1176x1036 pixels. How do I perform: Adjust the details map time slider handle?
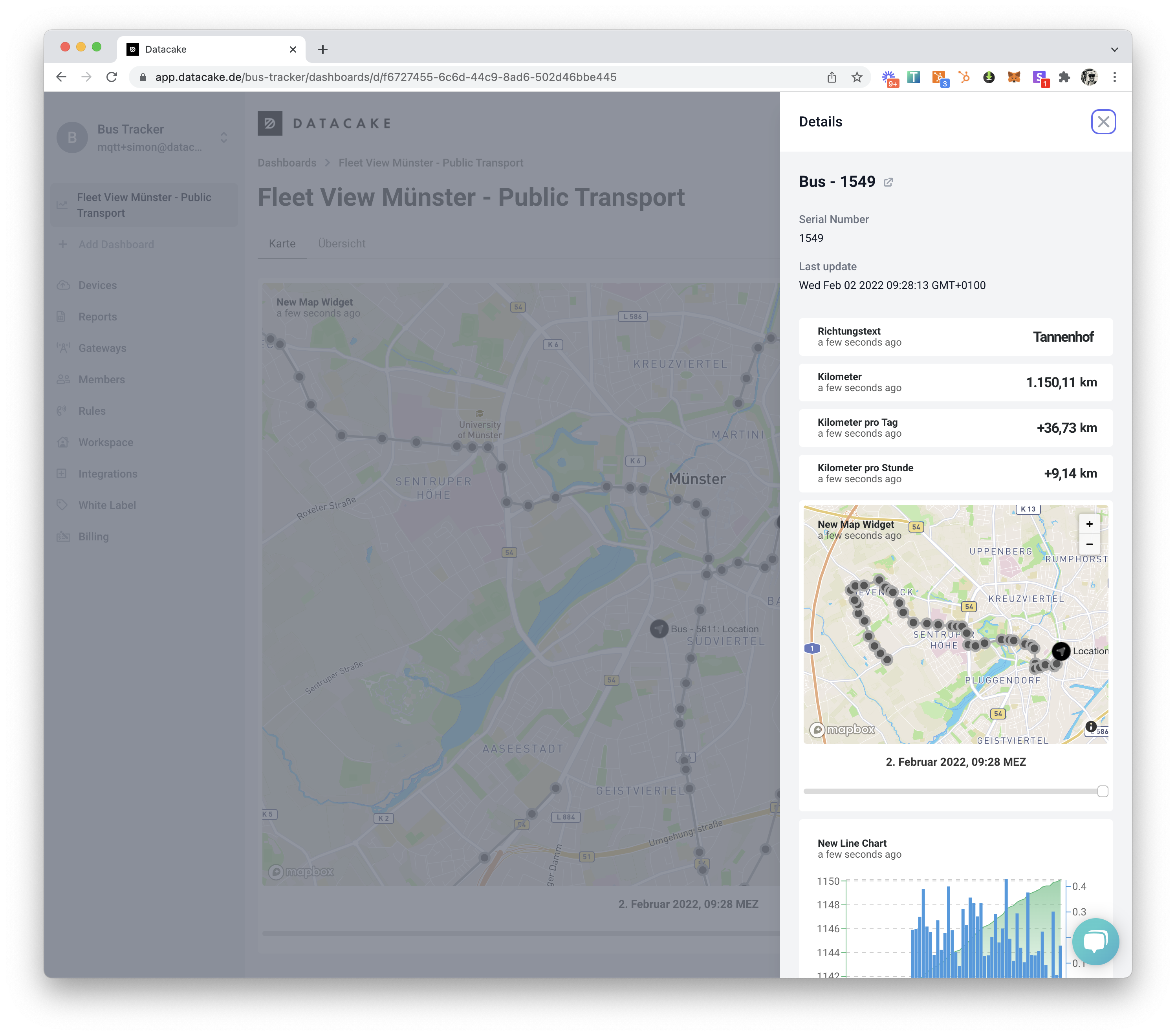(1103, 791)
